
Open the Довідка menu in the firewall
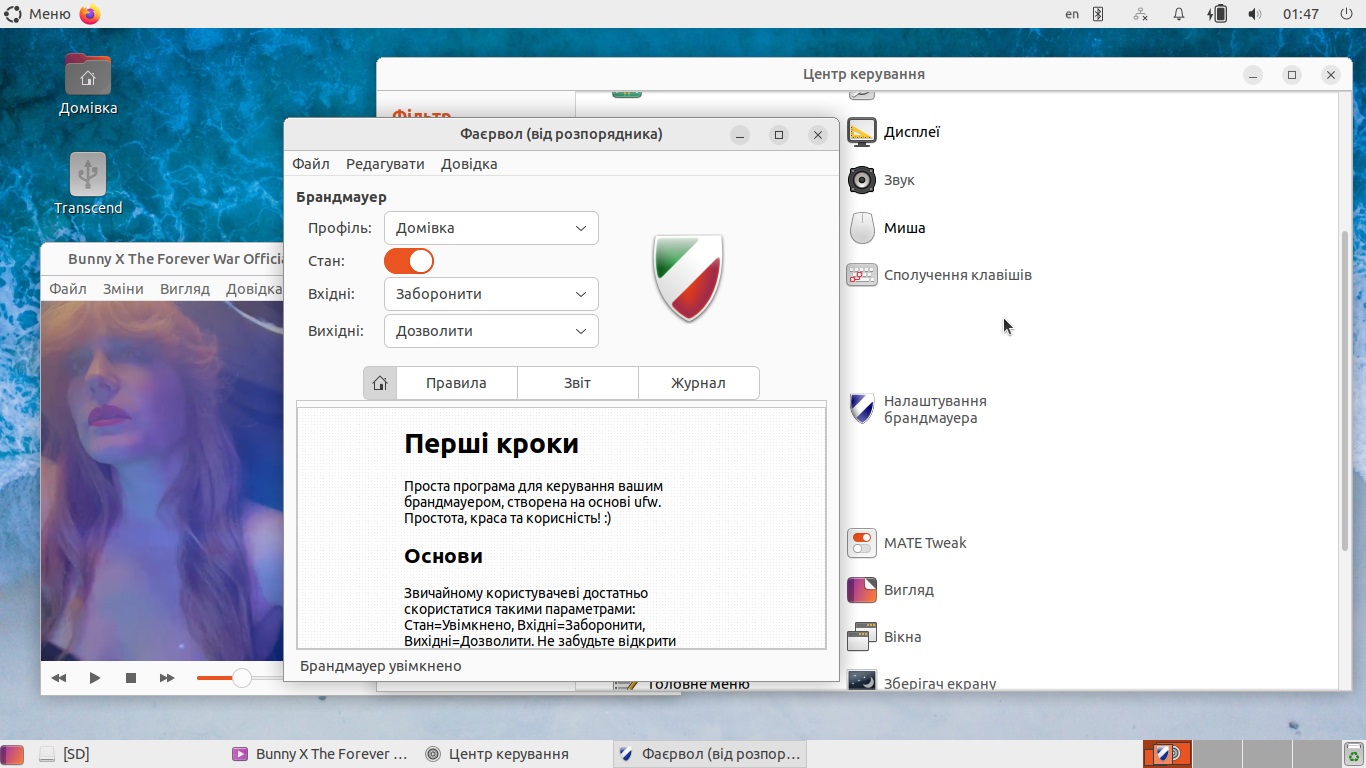tap(469, 164)
